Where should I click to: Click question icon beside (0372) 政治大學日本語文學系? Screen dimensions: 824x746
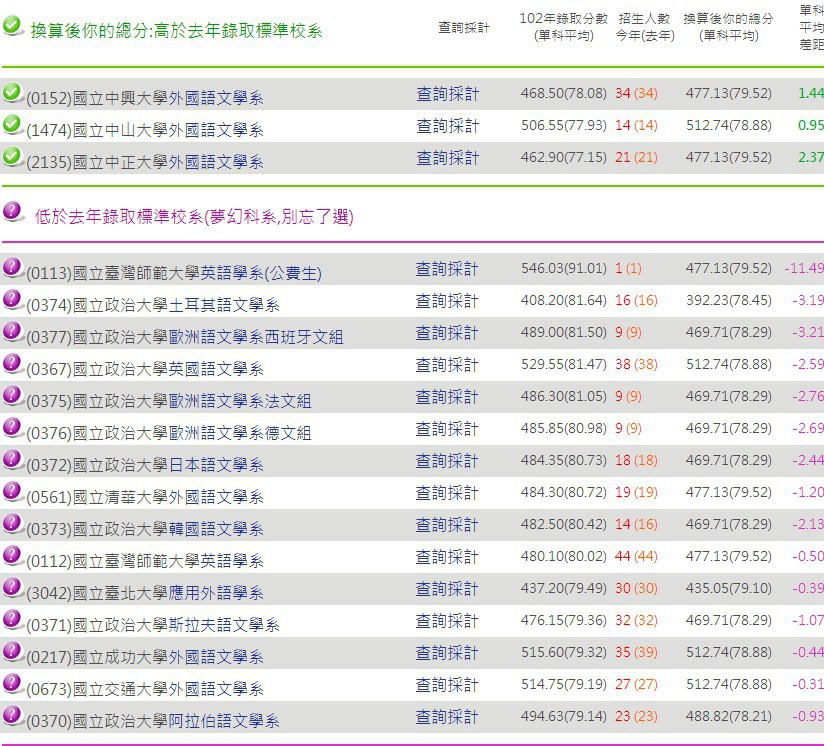pos(12,460)
